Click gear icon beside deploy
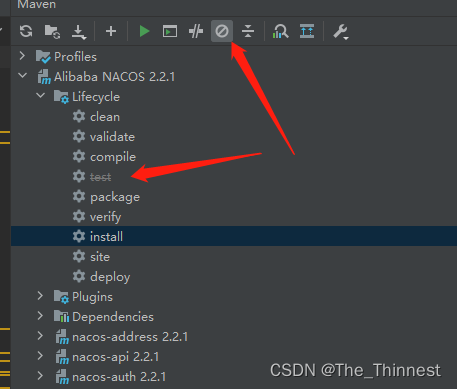Screen dimensions: 457x389 (x=79, y=276)
